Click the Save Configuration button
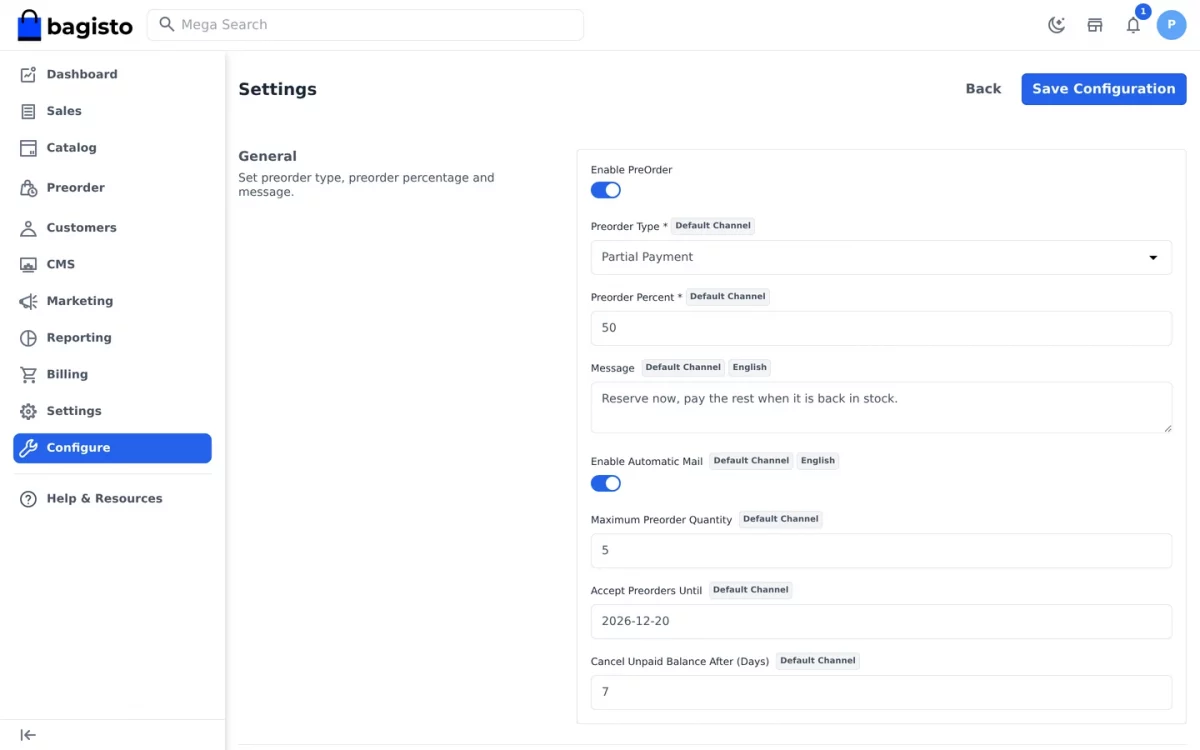This screenshot has width=1200, height=750. 1104,89
